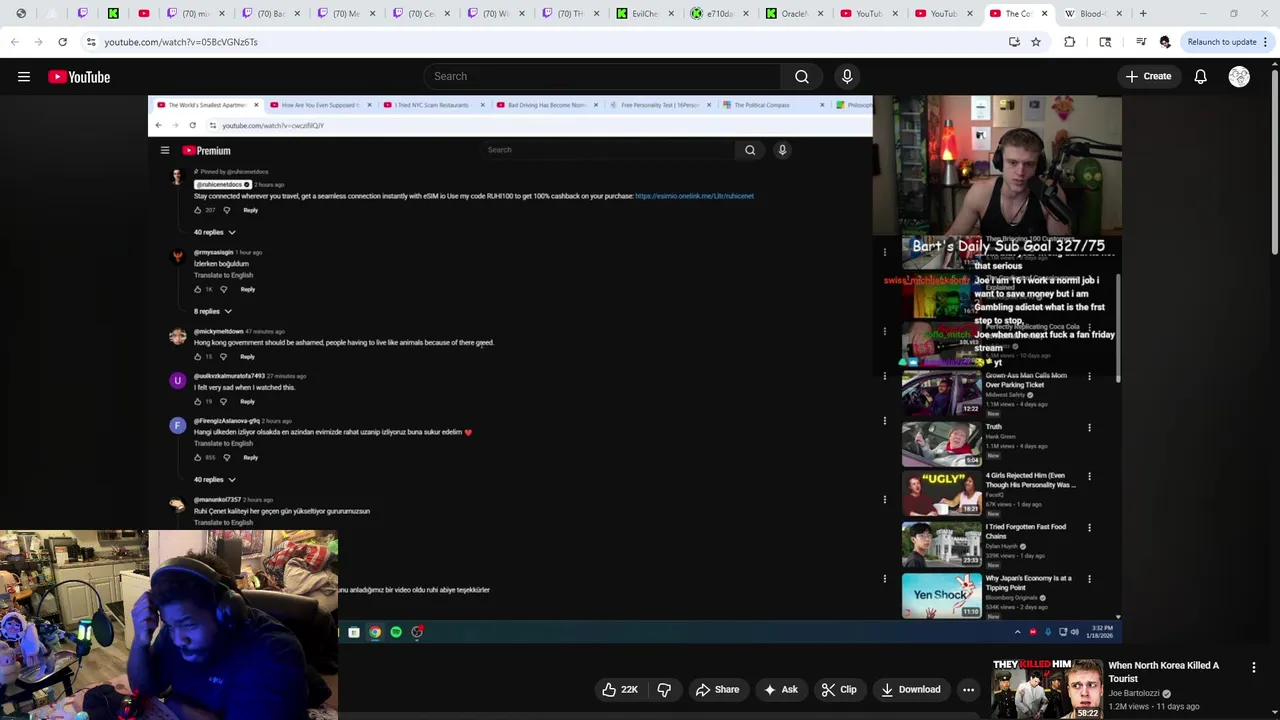The image size is (1280, 720).
Task: Open the Chrome profile avatar
Action: 1165,42
